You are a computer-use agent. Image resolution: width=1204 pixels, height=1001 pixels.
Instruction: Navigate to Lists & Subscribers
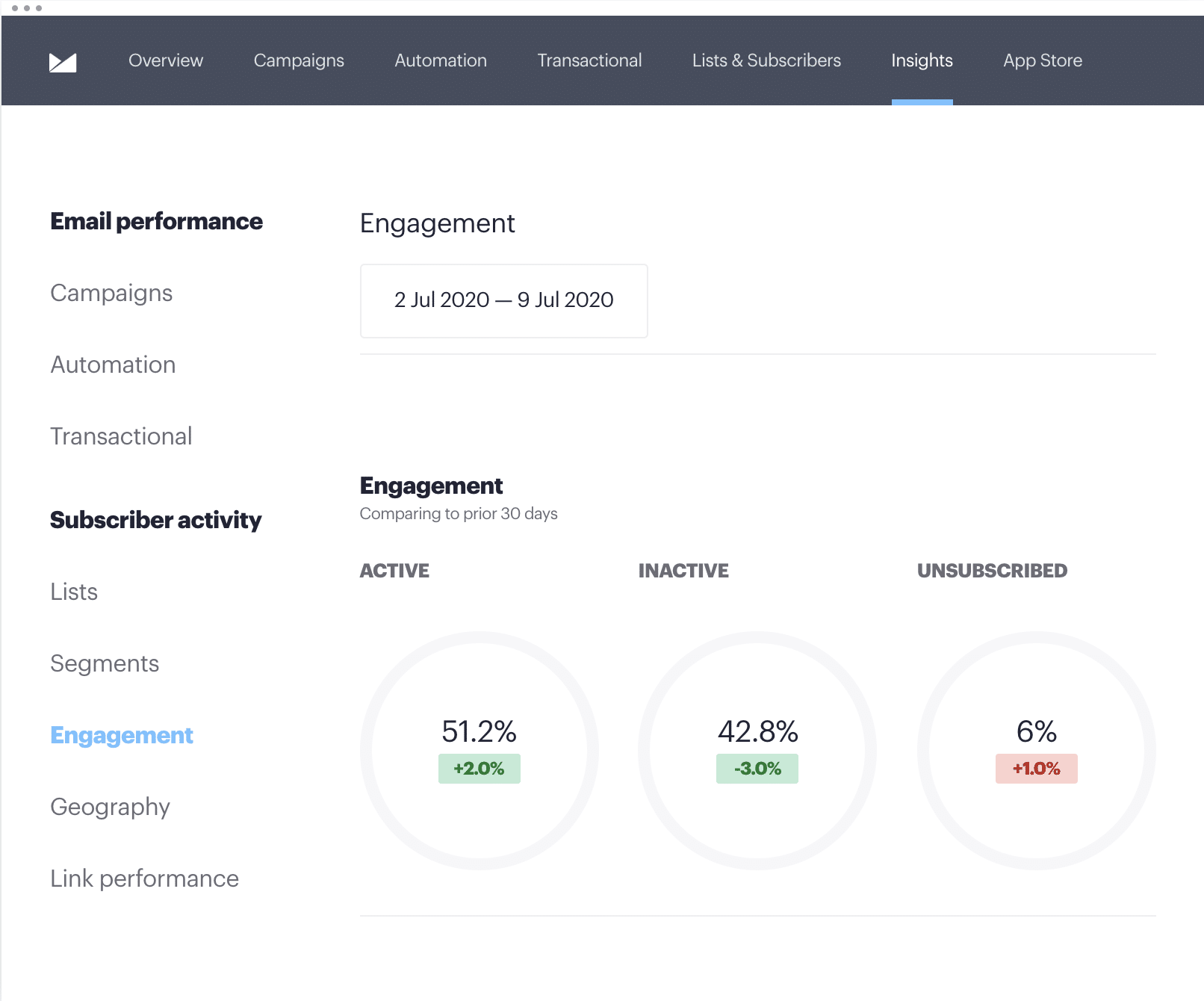(766, 61)
